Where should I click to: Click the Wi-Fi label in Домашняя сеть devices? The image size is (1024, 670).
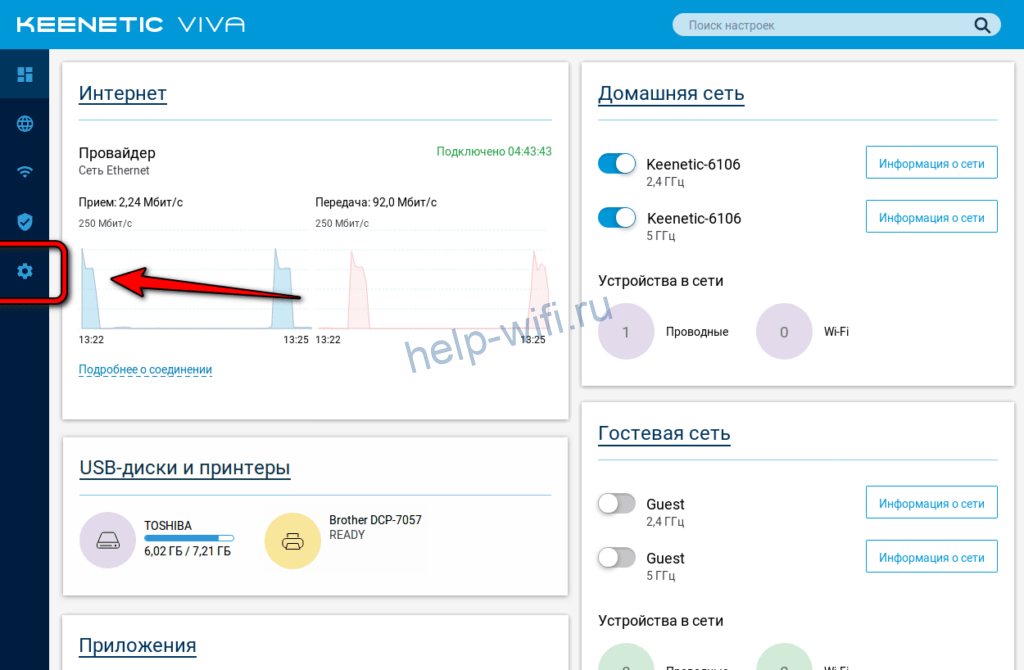coord(836,332)
